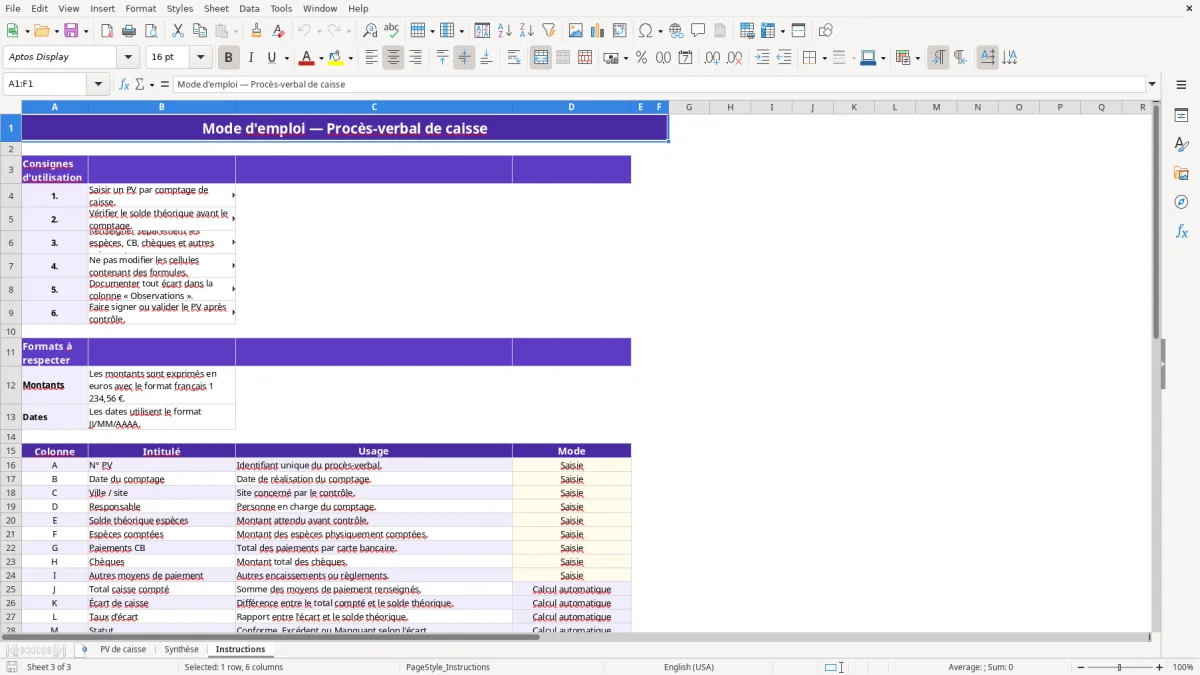Image resolution: width=1200 pixels, height=675 pixels.
Task: Toggle Merge and Center Cells
Action: click(x=541, y=58)
